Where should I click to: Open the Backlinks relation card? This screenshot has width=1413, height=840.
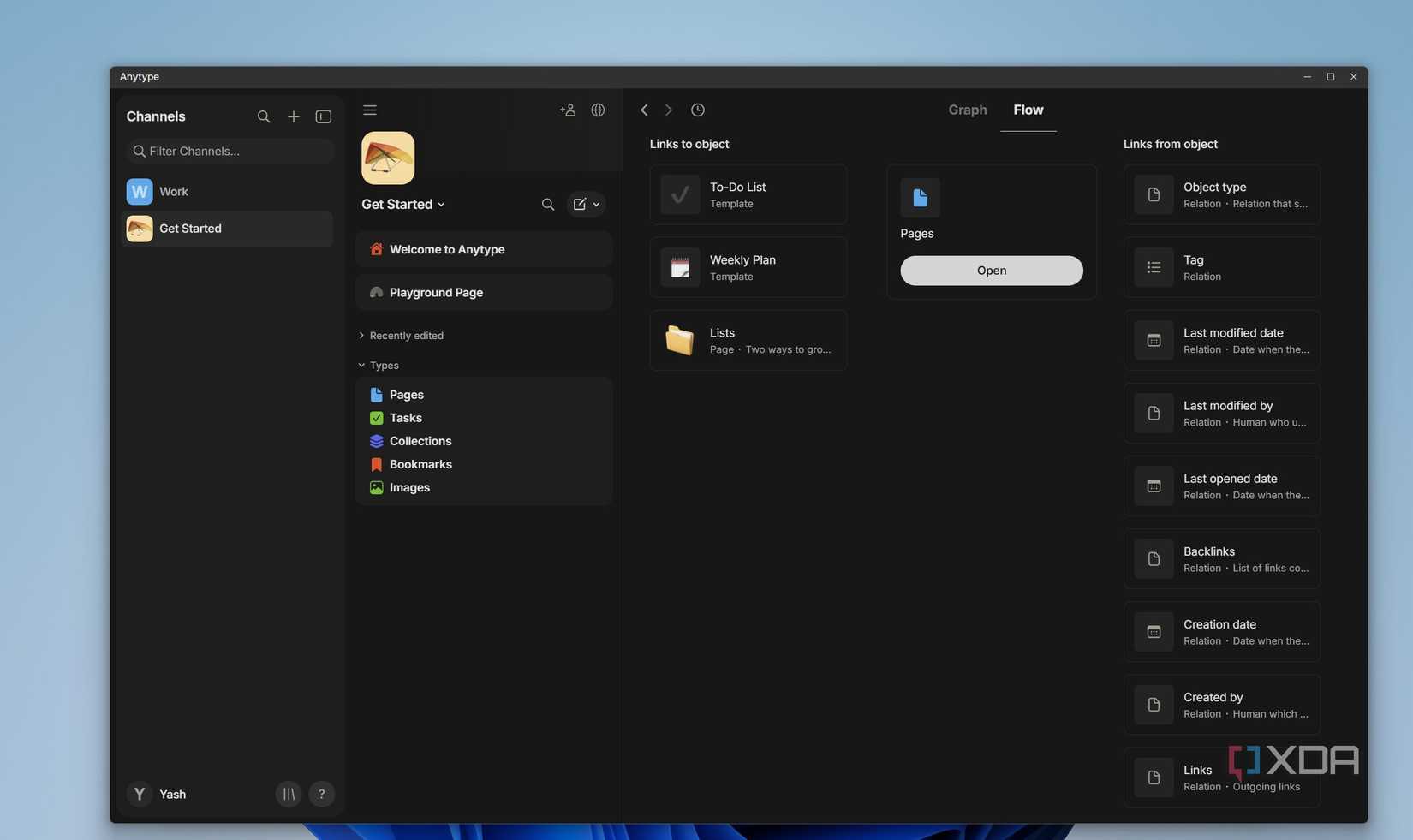pos(1222,558)
